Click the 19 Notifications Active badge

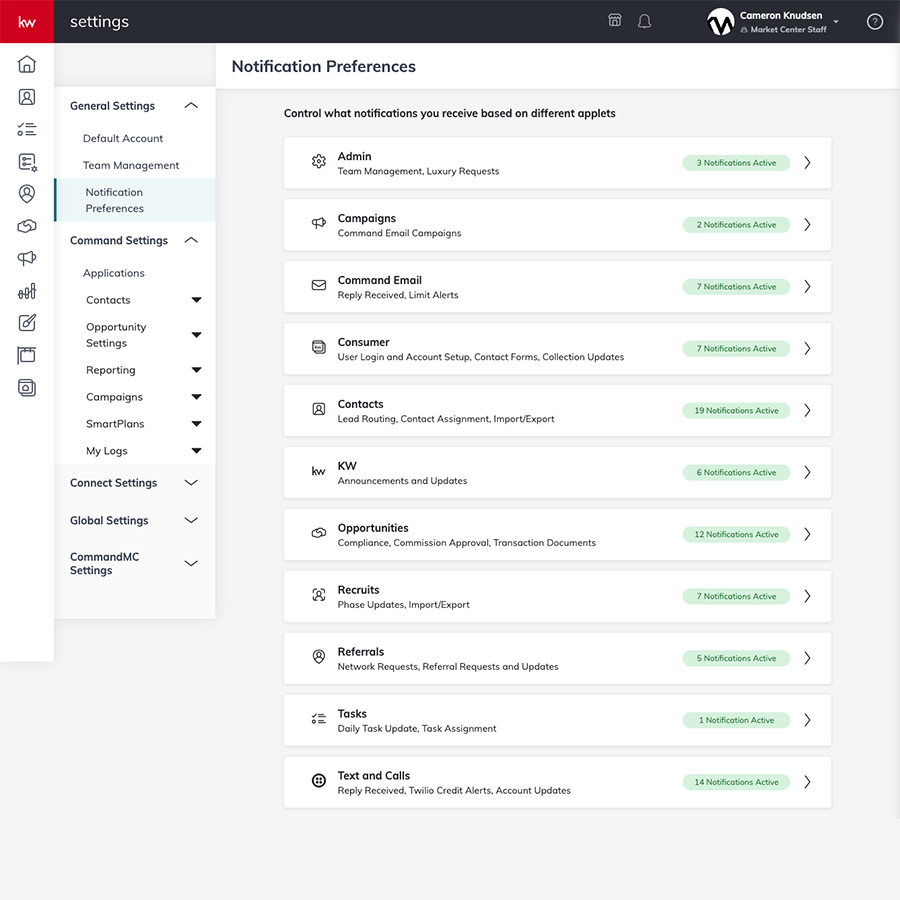pyautogui.click(x=736, y=410)
